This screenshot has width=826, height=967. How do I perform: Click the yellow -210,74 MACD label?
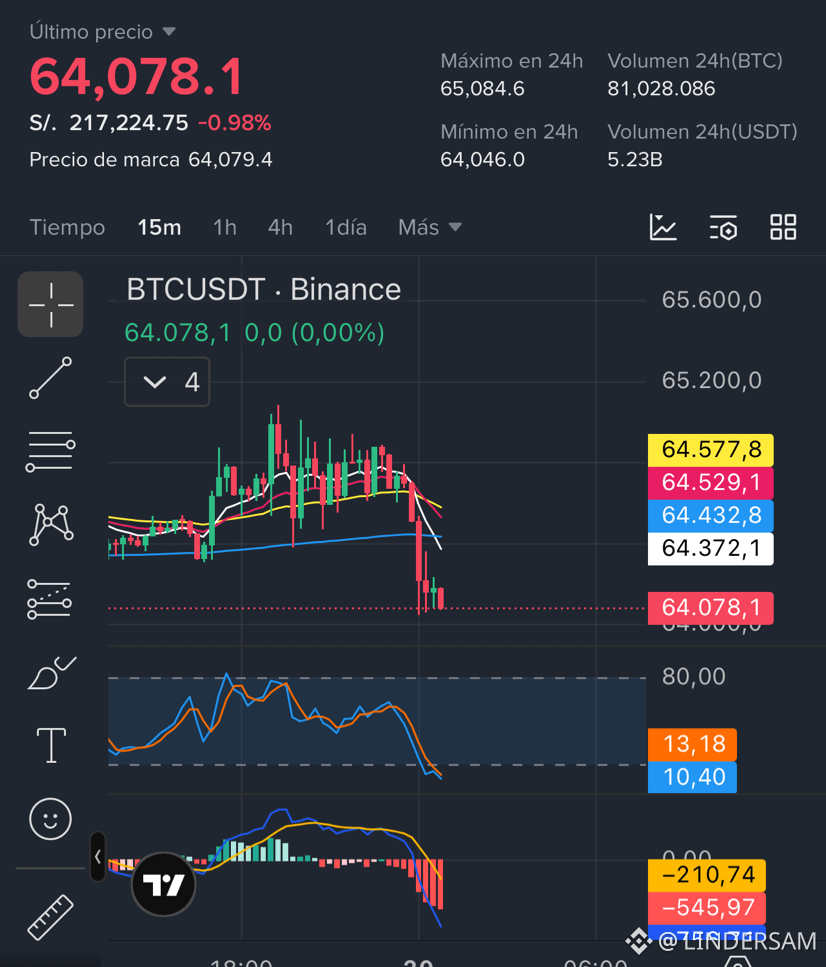tap(707, 874)
